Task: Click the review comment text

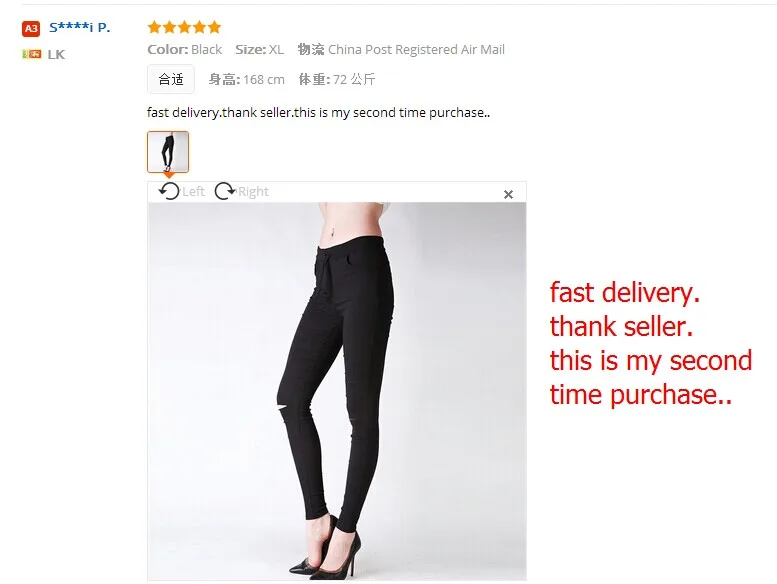Action: (319, 113)
